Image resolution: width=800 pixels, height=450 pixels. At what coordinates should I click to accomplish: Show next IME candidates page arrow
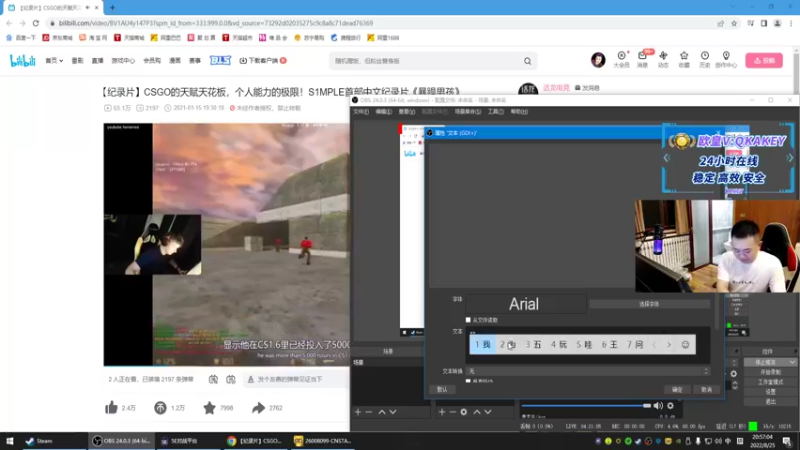(x=669, y=345)
